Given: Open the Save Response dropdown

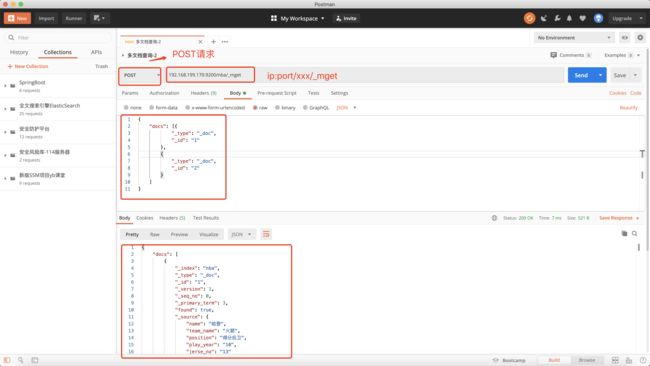Looking at the screenshot, I should point(619,218).
